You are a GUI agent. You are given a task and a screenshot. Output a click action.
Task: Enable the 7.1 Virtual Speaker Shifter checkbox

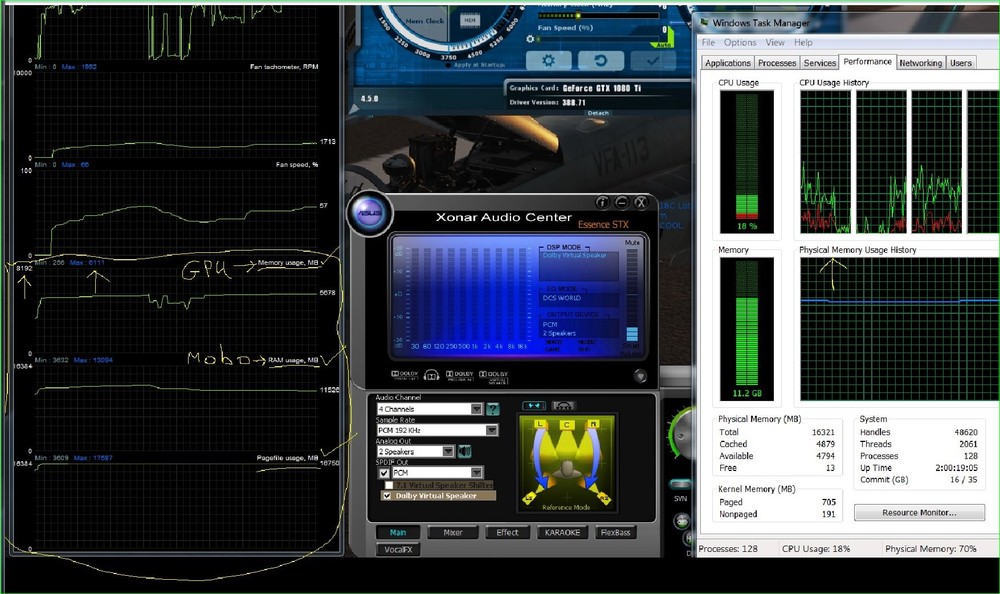click(388, 484)
